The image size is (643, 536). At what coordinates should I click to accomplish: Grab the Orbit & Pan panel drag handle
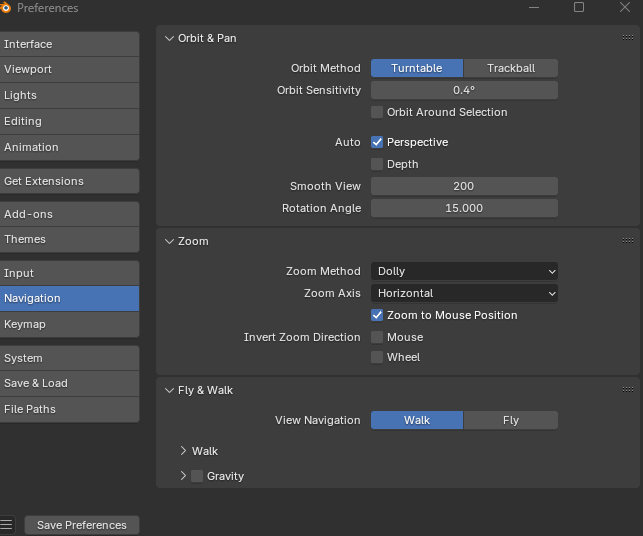pyautogui.click(x=627, y=38)
